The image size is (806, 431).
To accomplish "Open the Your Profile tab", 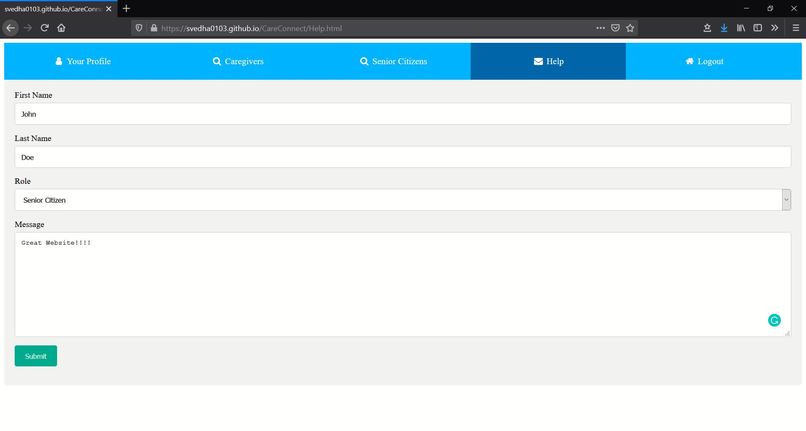I will point(83,61).
